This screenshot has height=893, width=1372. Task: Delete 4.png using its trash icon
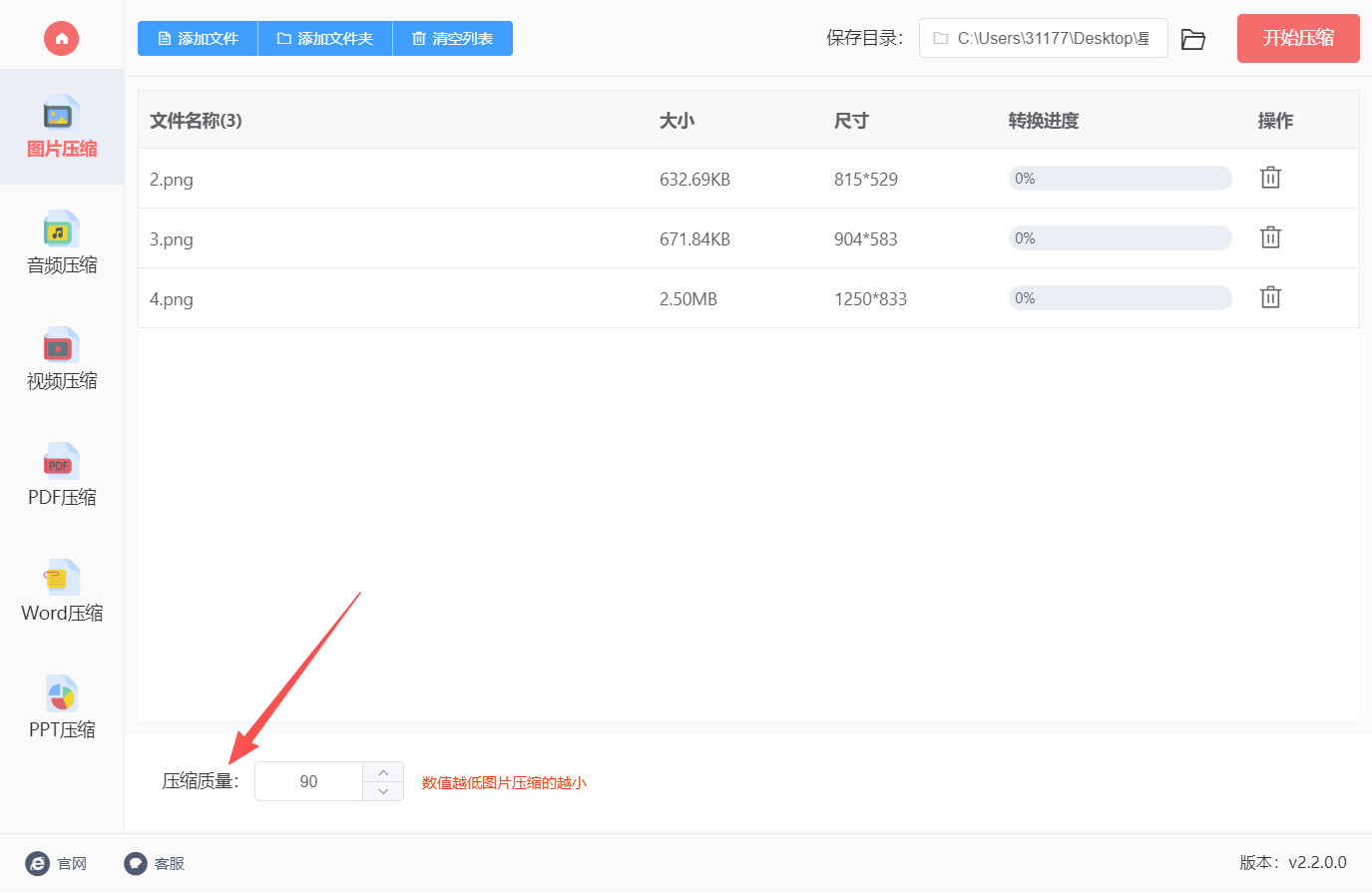[1270, 297]
